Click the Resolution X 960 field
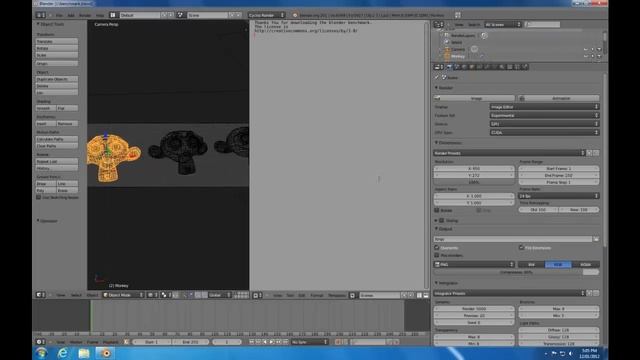 coord(474,169)
